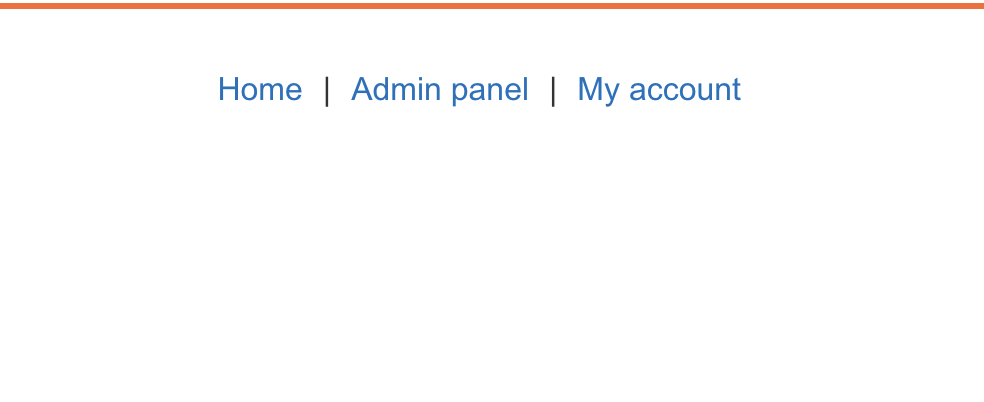Follow the Home hyperlink
This screenshot has width=984, height=402.
click(x=259, y=90)
